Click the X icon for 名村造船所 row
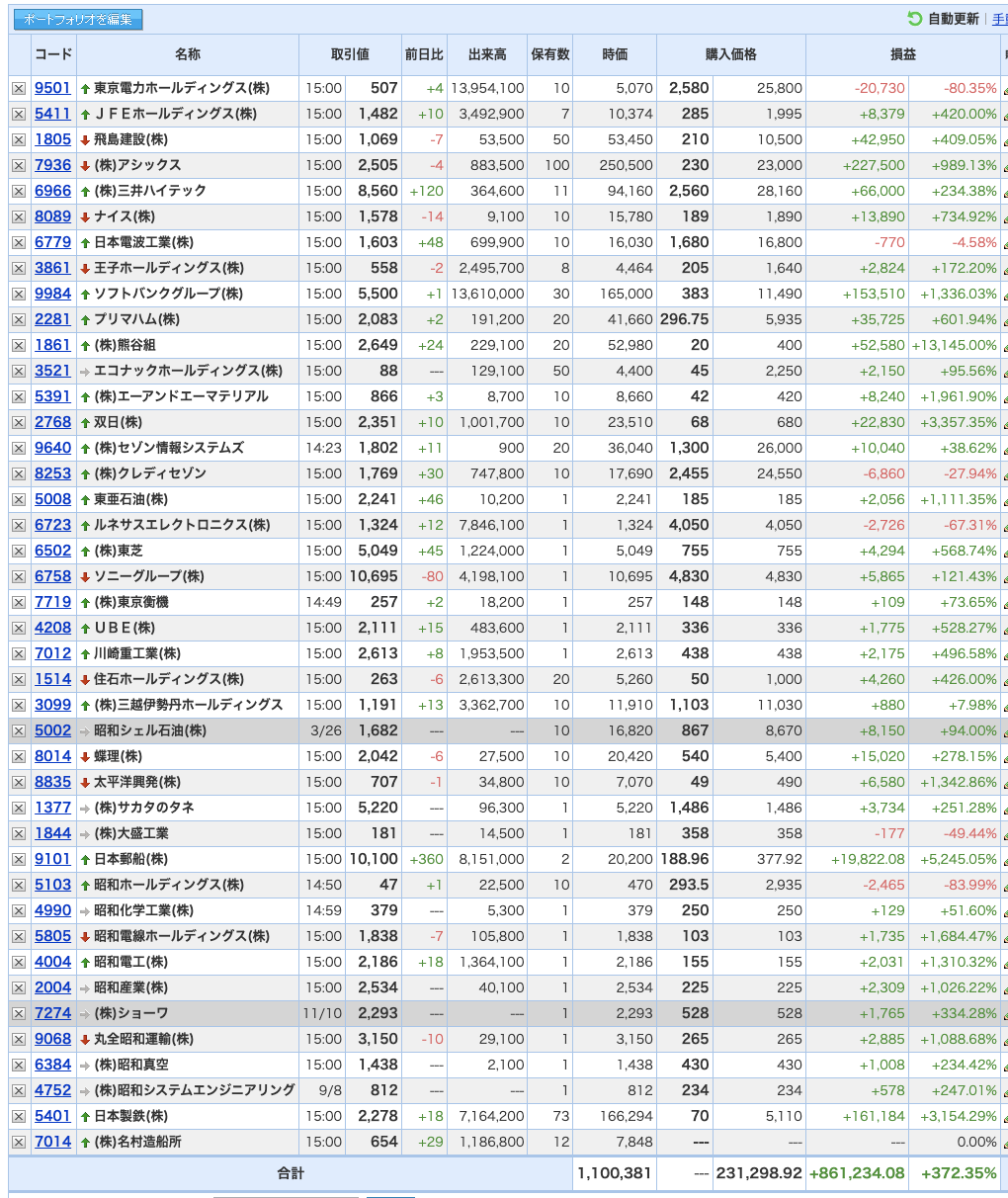This screenshot has width=1008, height=1198. coord(19,1142)
